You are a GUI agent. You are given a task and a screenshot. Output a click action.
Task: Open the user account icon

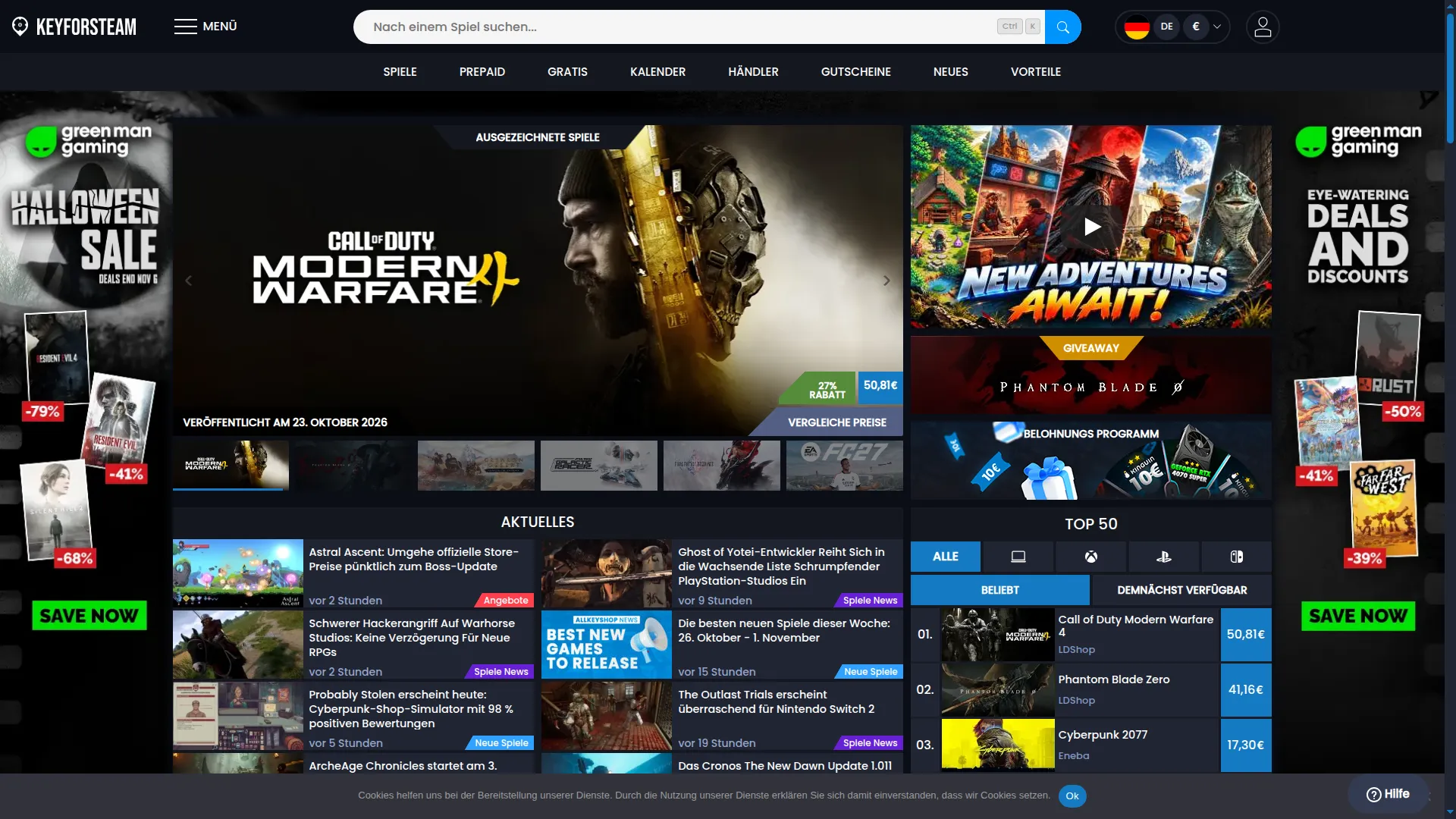tap(1262, 27)
